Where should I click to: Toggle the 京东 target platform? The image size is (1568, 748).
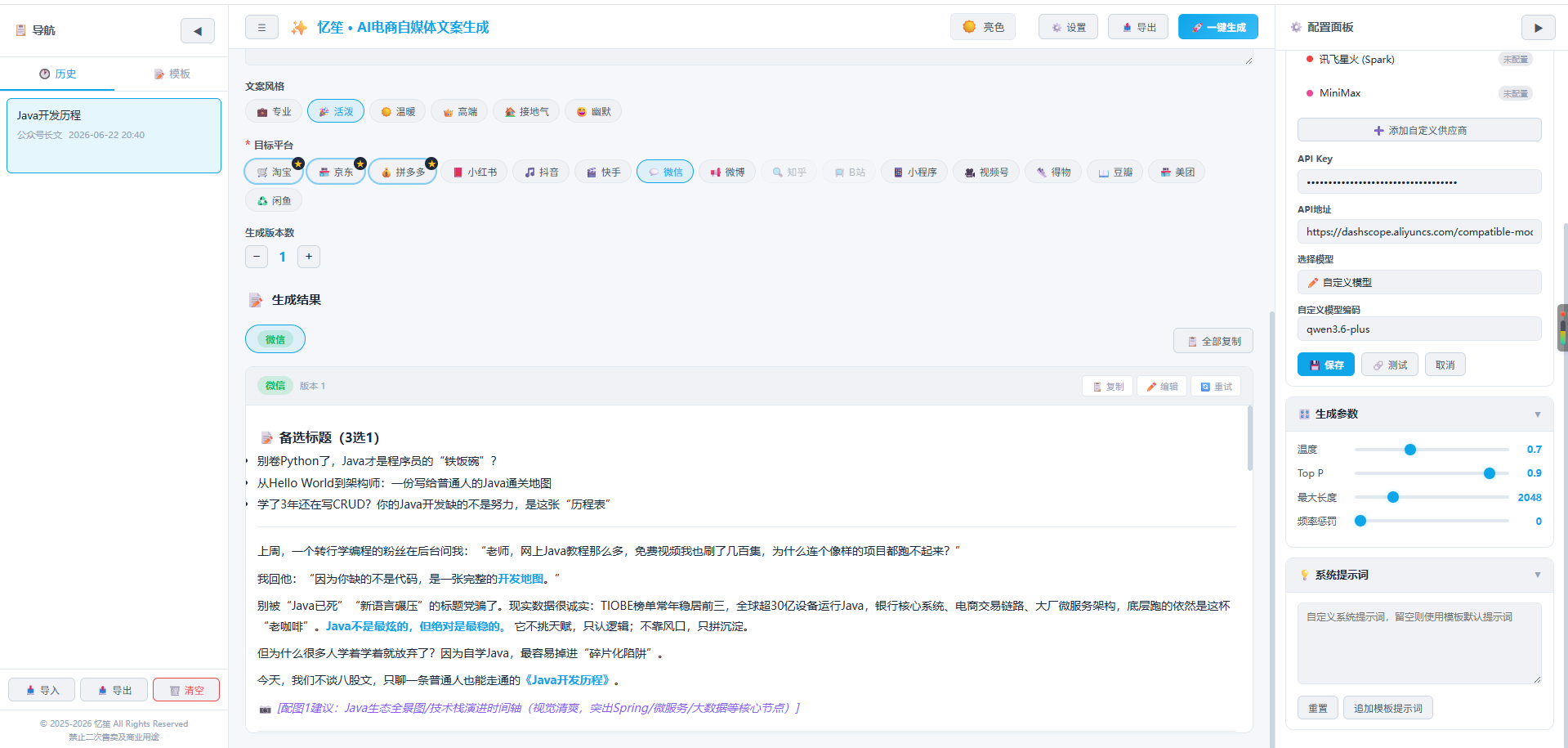click(336, 172)
